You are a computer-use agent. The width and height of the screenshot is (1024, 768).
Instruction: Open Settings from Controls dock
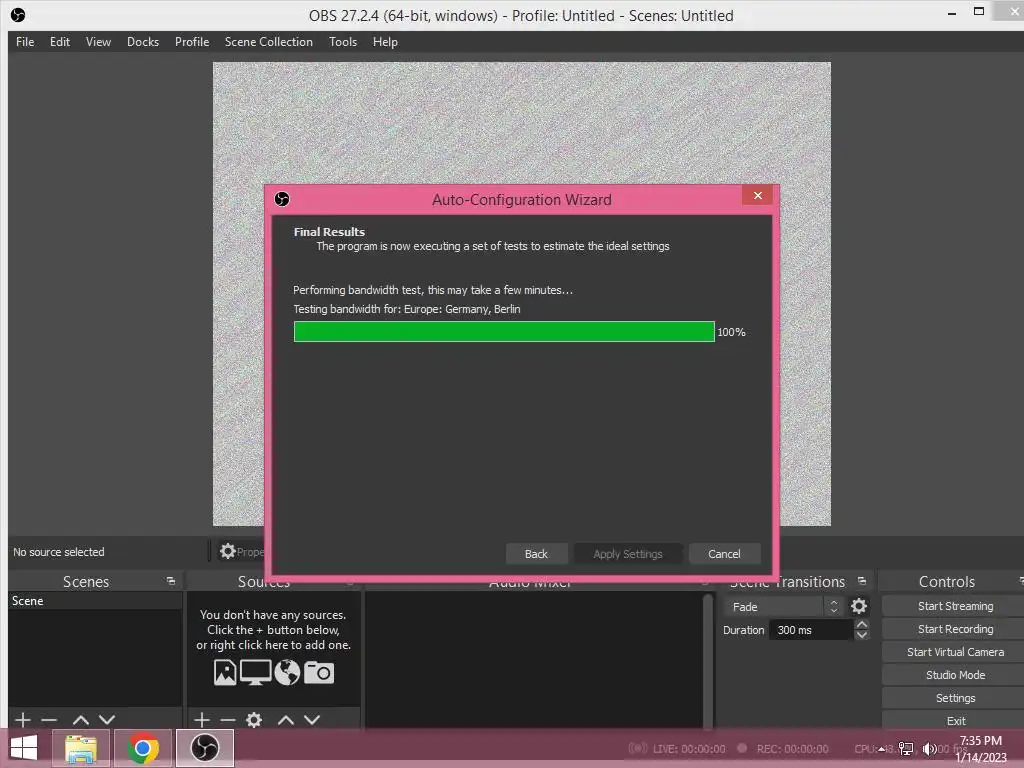(955, 698)
